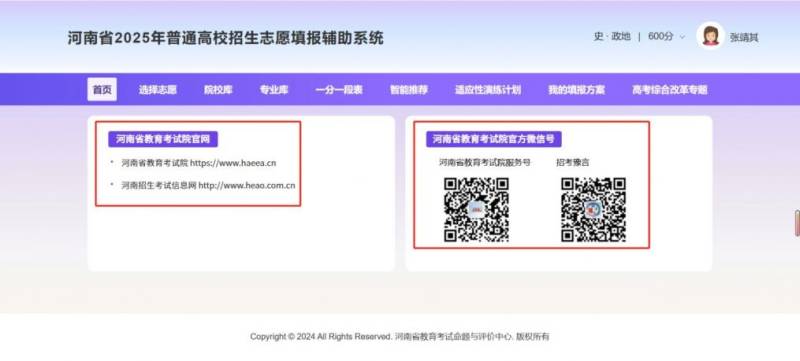
Task: Open the 河南招生考试信息网 heao.com.cn link
Action: click(x=208, y=186)
